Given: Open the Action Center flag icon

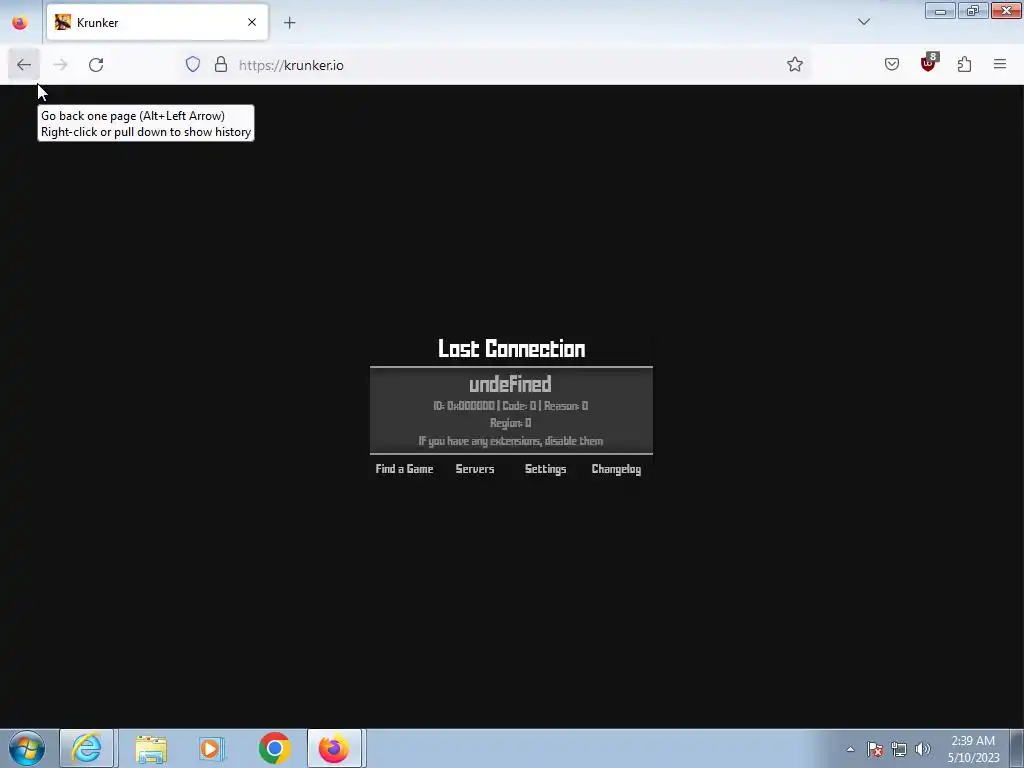Looking at the screenshot, I should [x=875, y=749].
